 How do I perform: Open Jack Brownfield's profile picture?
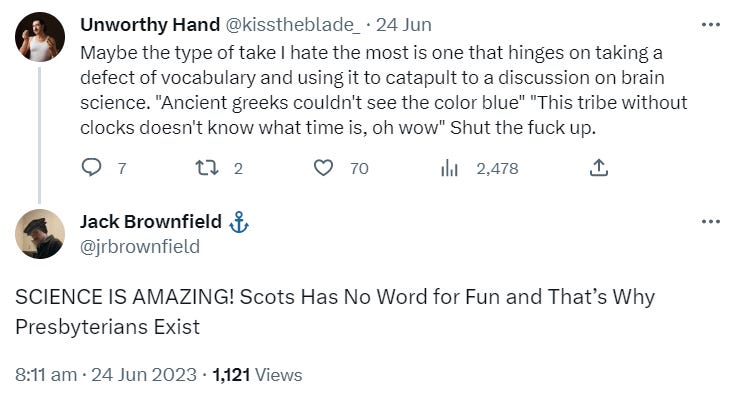40,234
